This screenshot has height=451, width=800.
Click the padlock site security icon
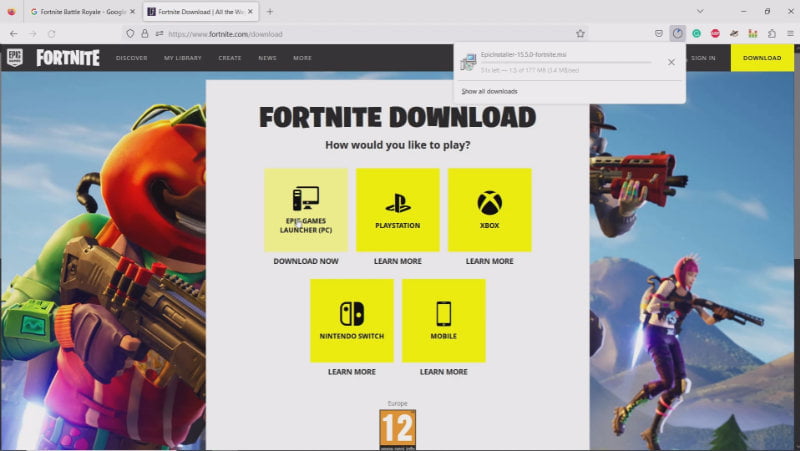145,34
